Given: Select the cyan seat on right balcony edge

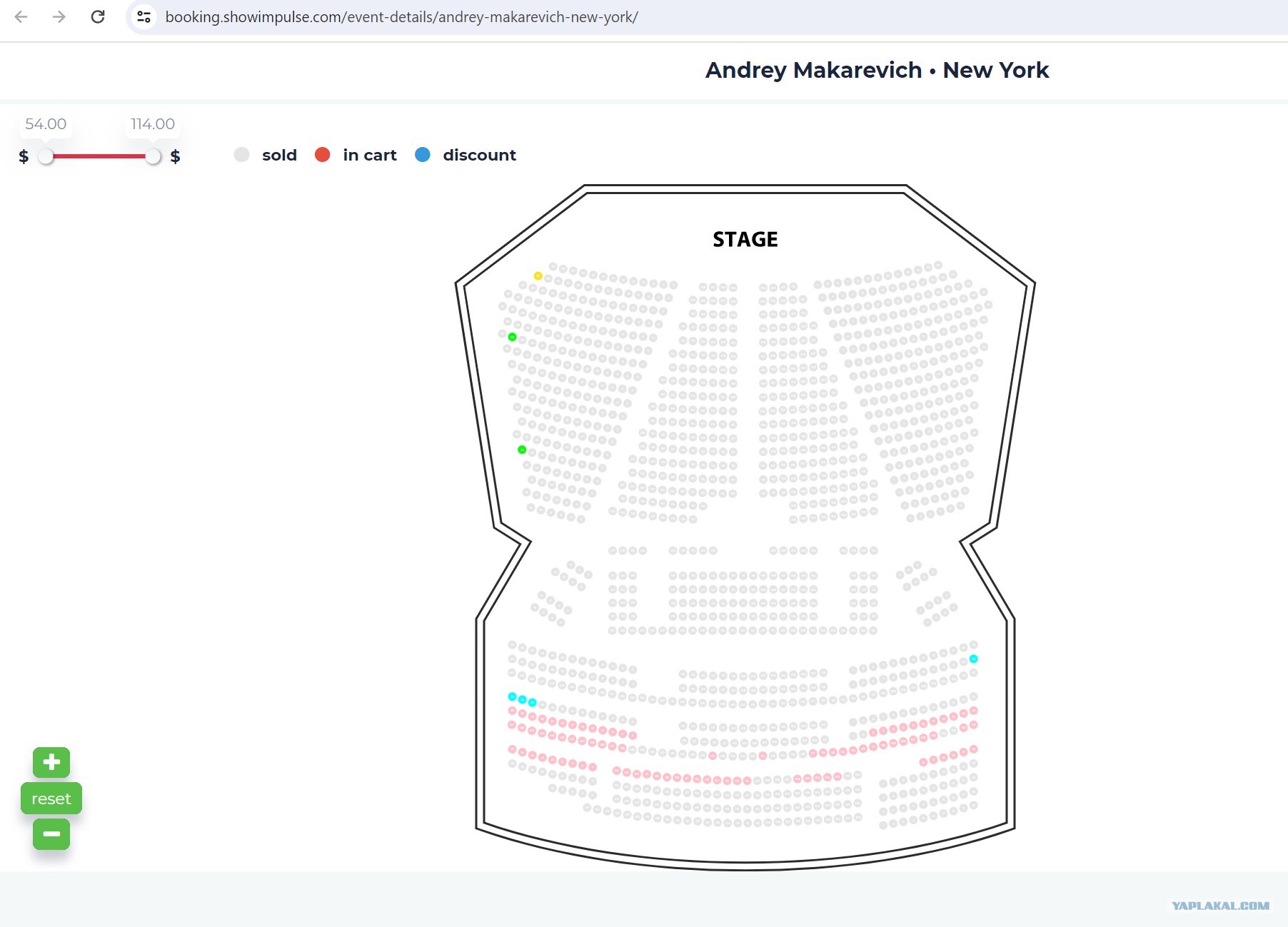Looking at the screenshot, I should pos(973,659).
